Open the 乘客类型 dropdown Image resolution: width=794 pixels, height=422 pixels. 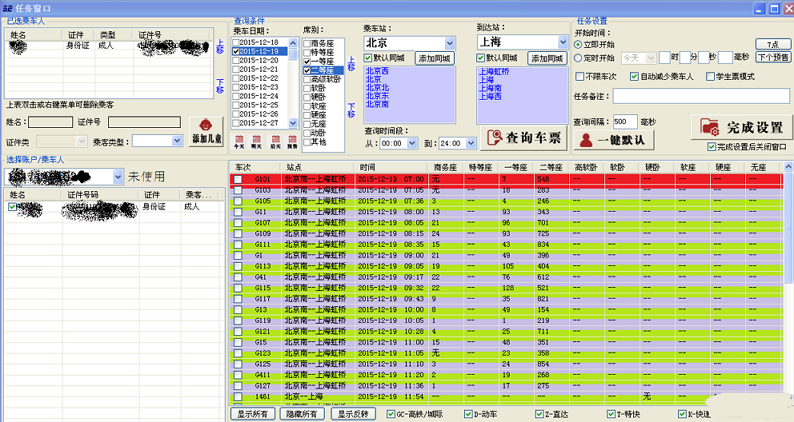pos(177,141)
